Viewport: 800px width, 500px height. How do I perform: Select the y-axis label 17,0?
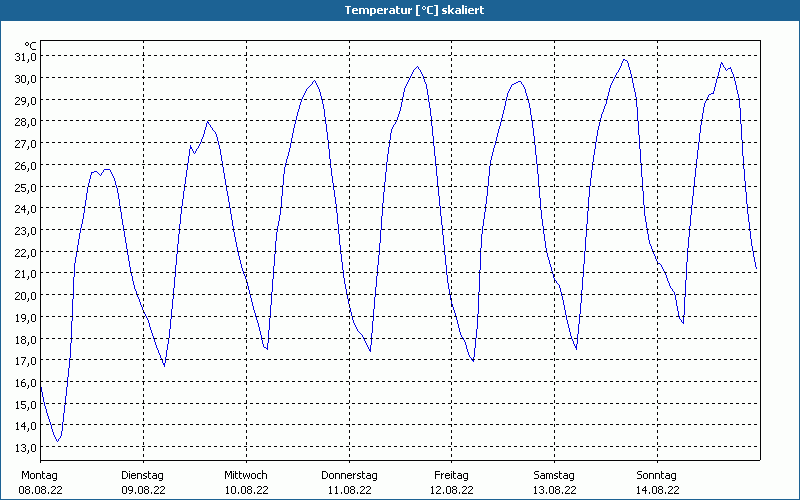pos(26,361)
